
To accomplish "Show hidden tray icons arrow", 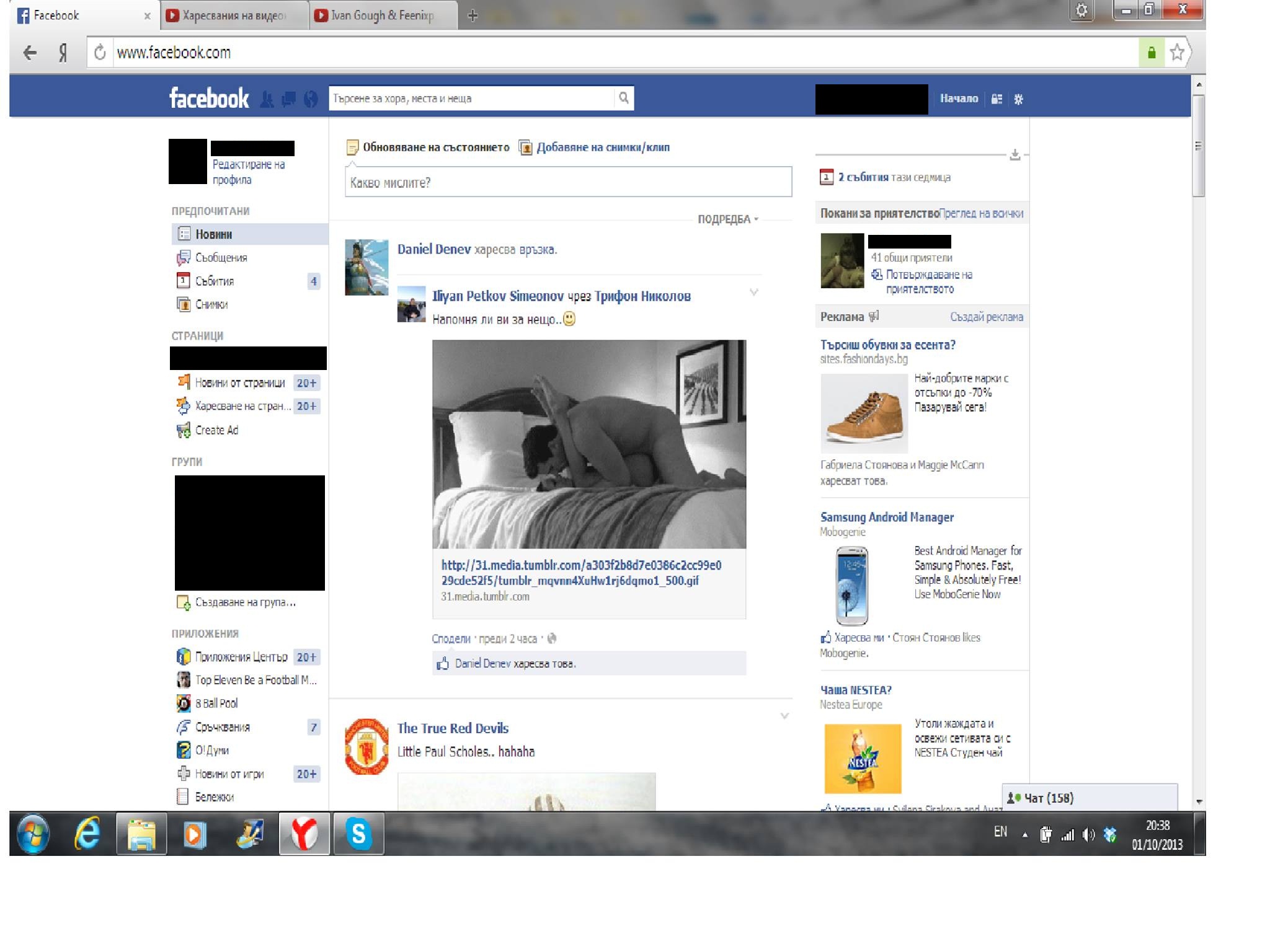I will pos(1025,835).
